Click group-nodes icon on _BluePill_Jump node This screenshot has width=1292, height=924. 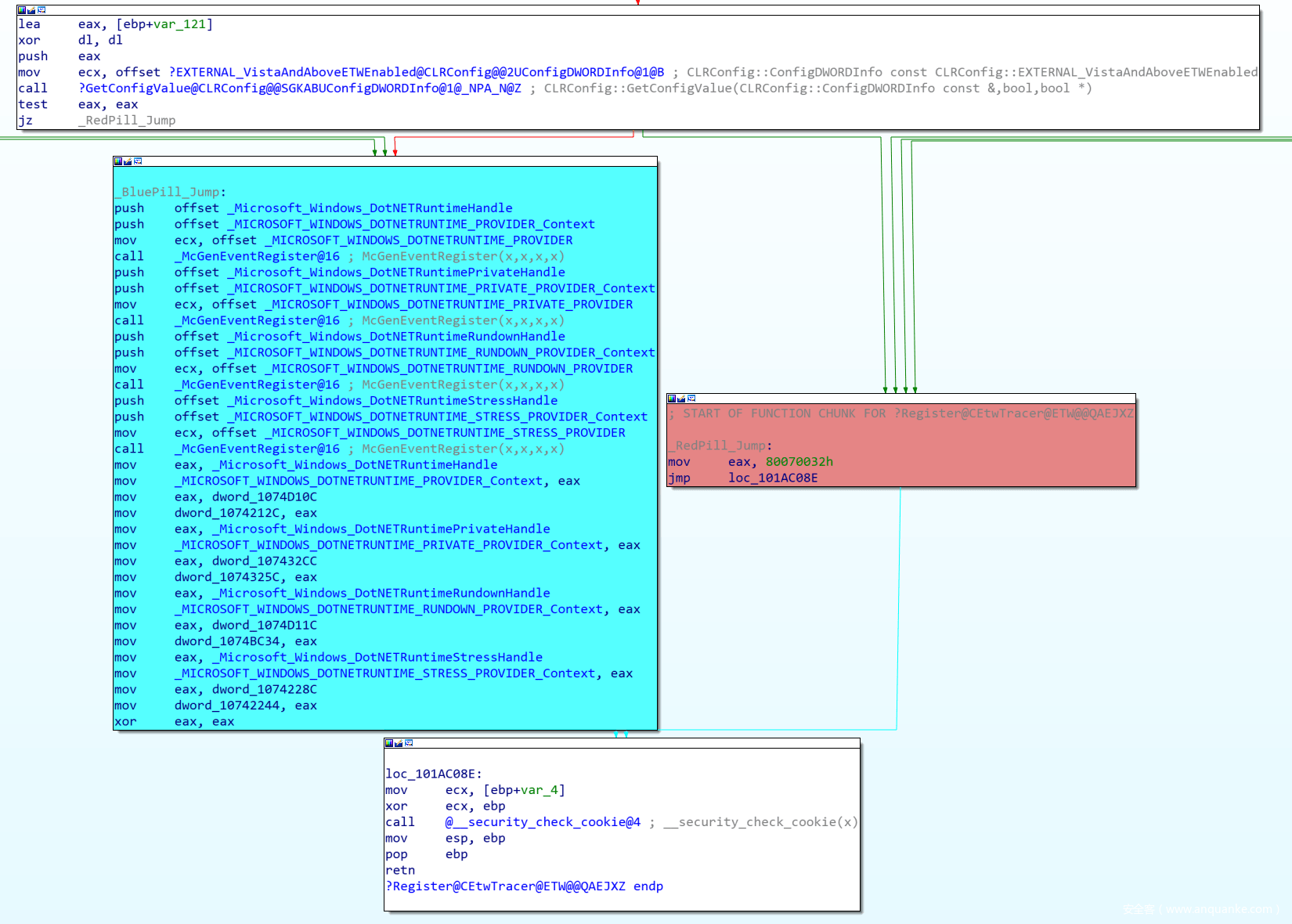click(138, 161)
